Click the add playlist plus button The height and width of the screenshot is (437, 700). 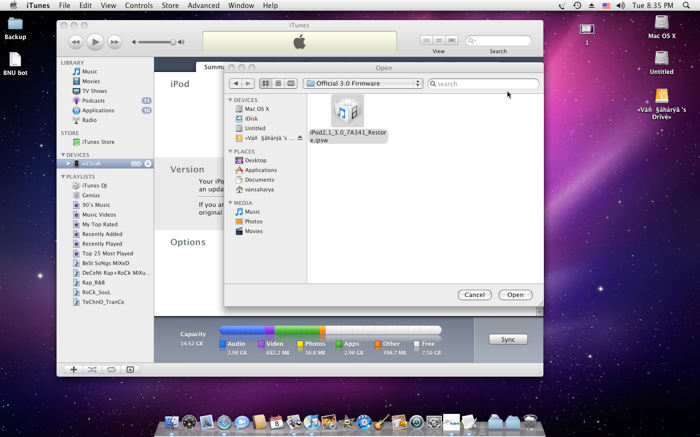click(x=74, y=370)
